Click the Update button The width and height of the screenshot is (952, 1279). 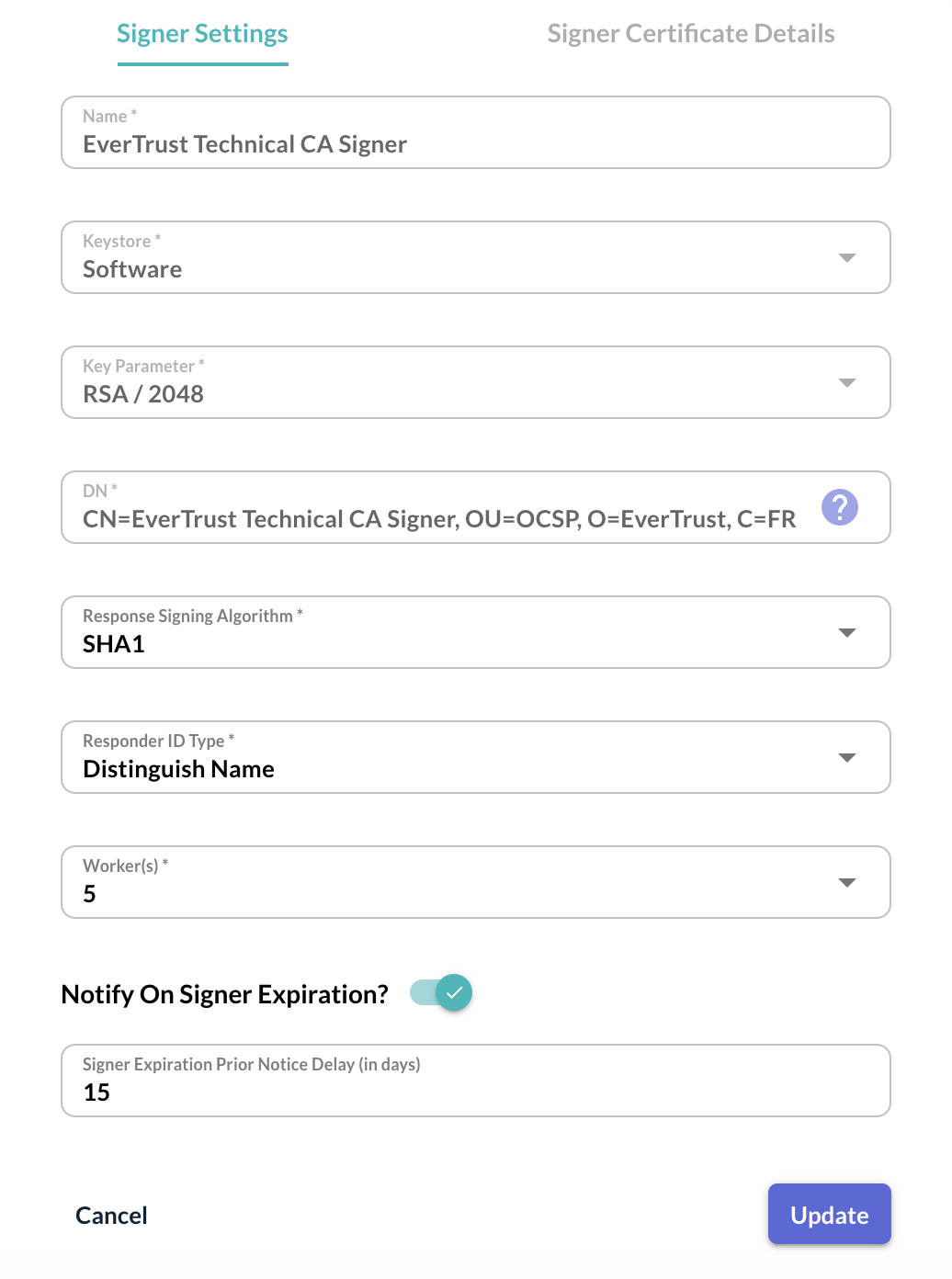828,1214
